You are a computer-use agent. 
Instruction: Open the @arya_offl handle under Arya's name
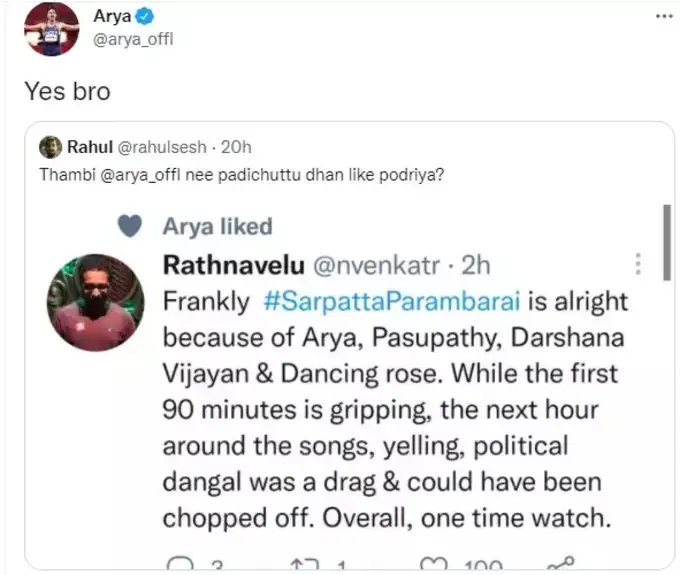(x=132, y=39)
